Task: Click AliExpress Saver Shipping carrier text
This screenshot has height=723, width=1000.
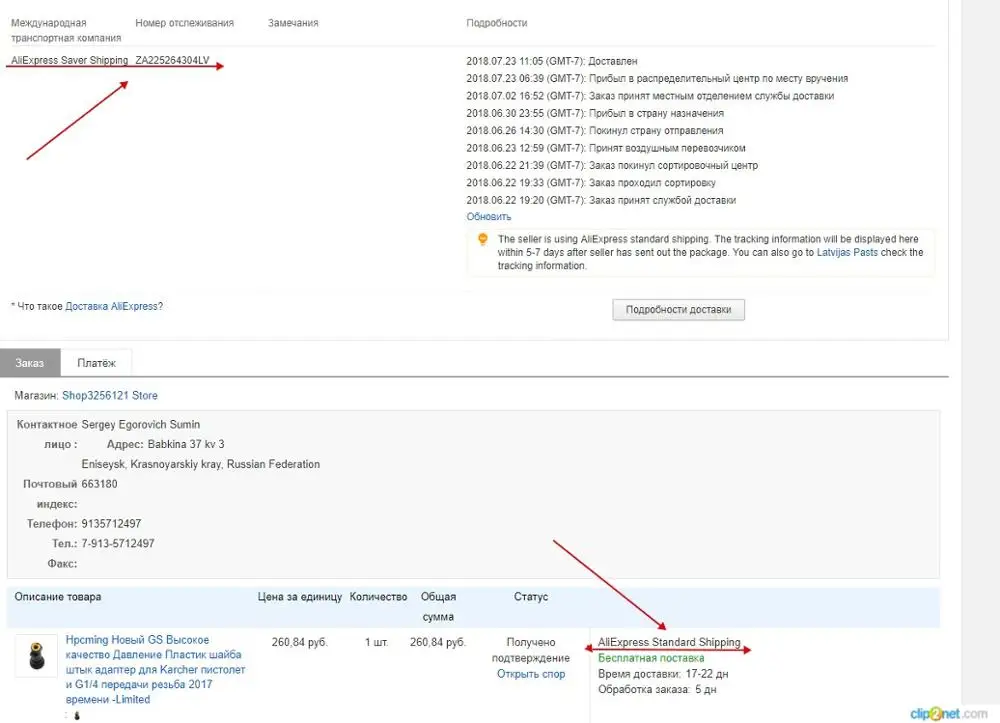Action: [x=70, y=61]
